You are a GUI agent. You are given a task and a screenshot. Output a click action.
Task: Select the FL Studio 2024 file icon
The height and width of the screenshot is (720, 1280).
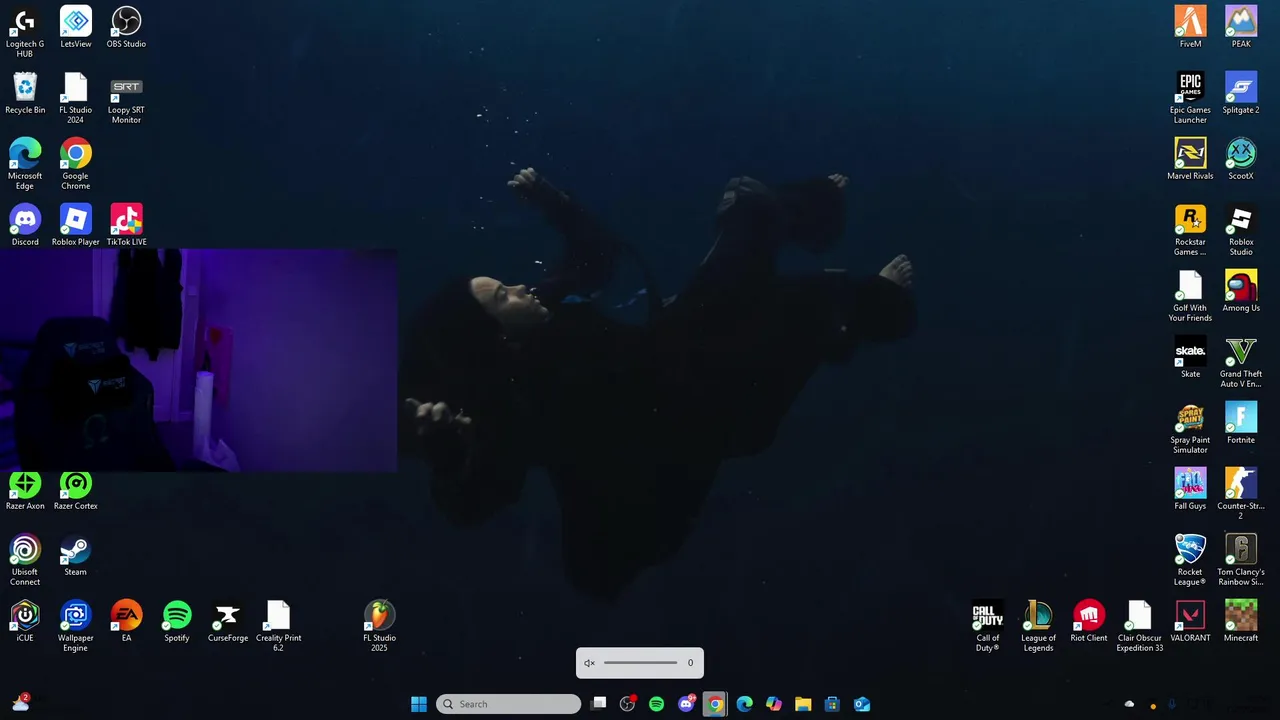[x=76, y=98]
